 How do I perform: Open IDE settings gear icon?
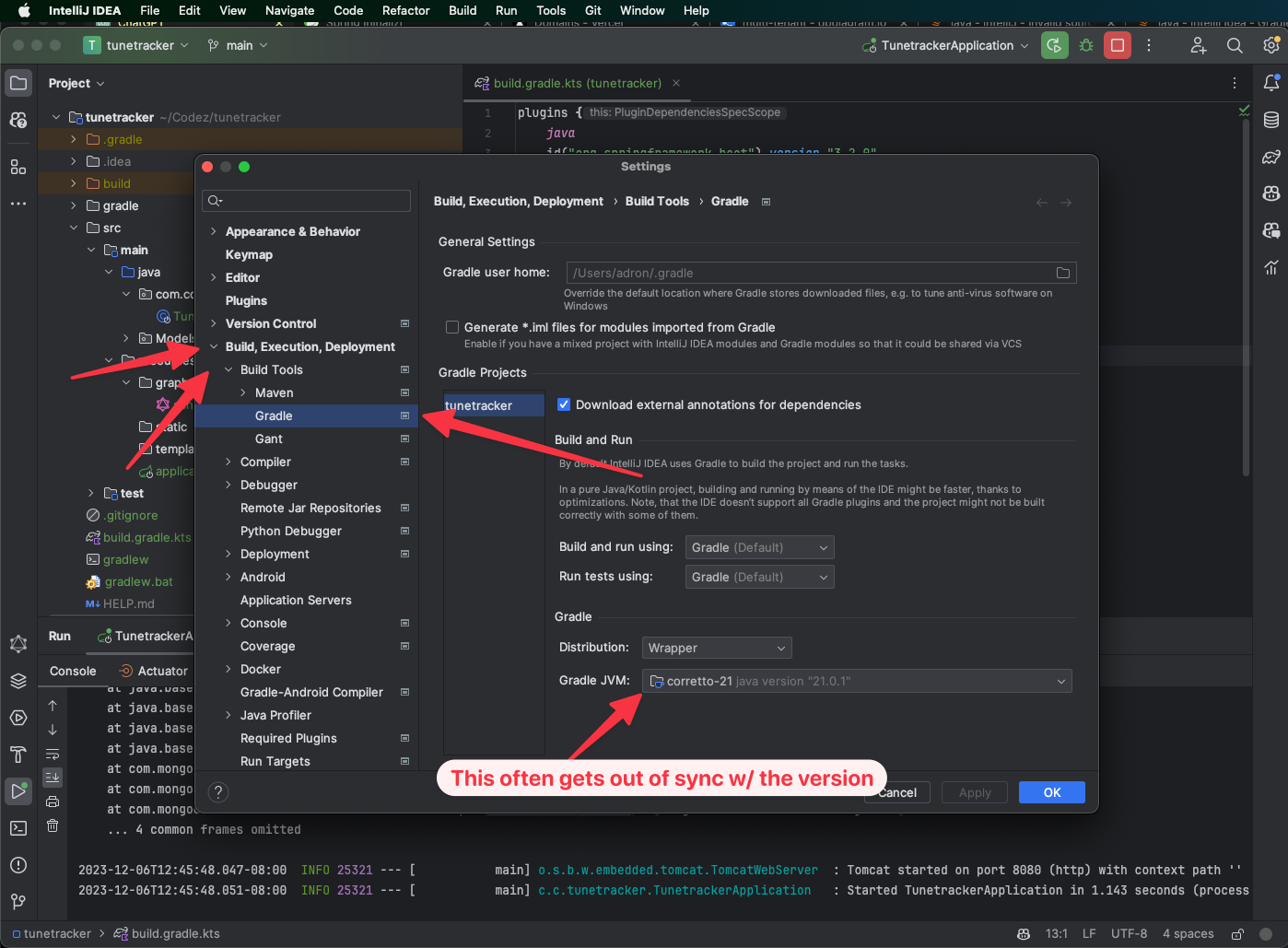tap(1271, 45)
